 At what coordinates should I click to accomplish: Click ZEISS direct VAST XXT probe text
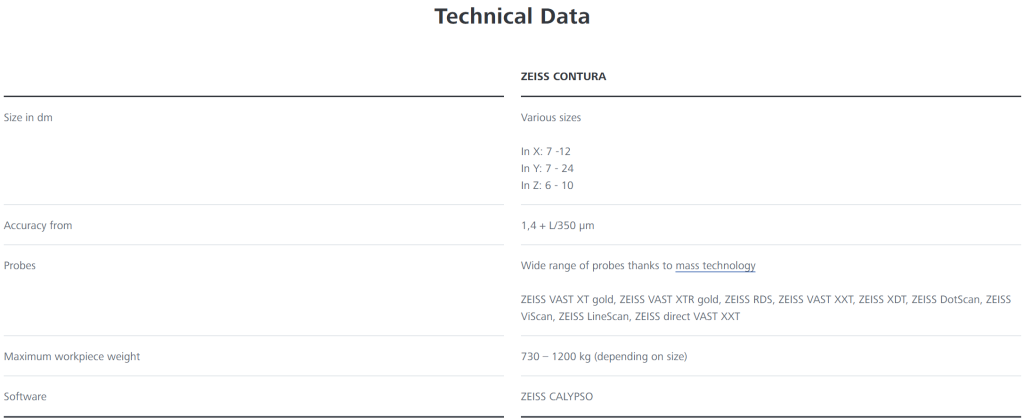point(687,317)
